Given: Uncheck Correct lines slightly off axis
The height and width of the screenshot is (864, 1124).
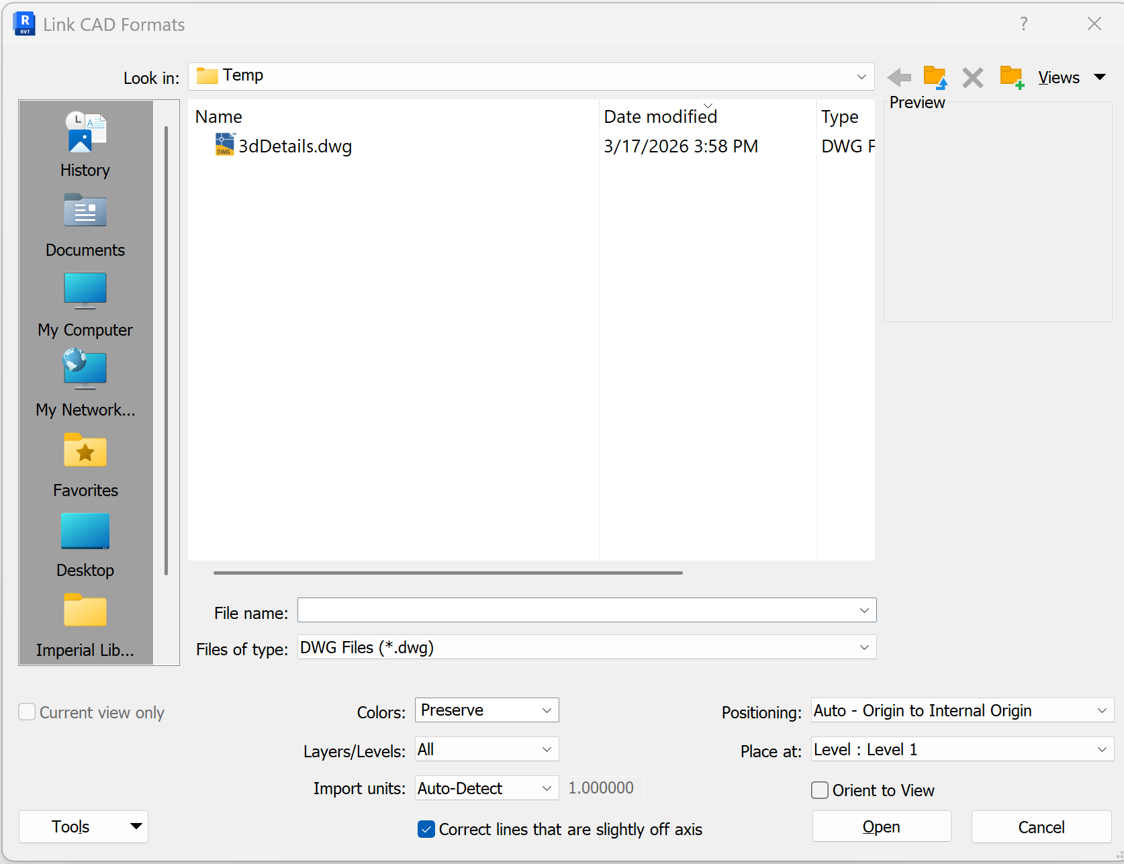Looking at the screenshot, I should click(x=426, y=830).
